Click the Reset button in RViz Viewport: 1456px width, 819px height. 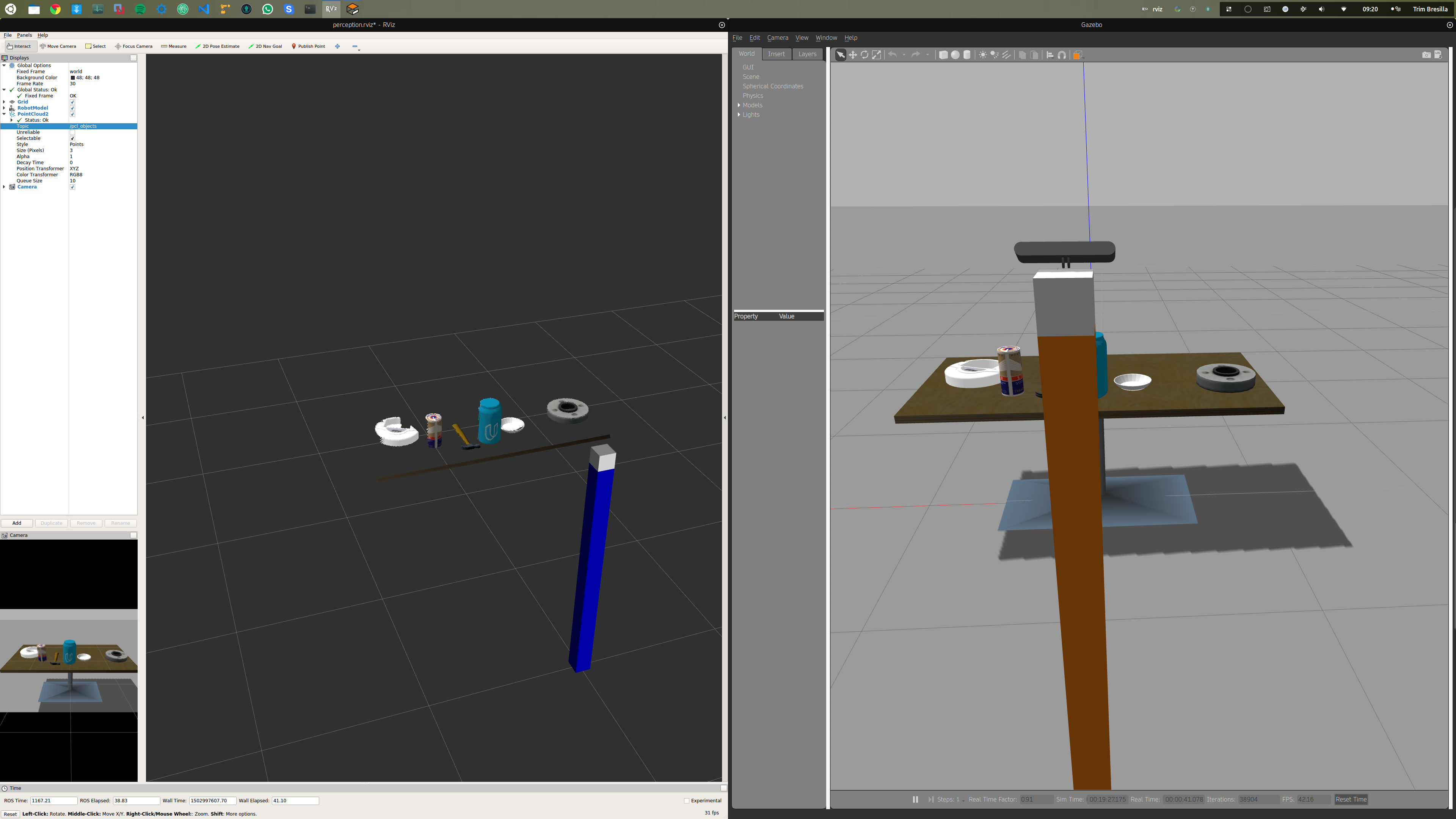tap(10, 814)
